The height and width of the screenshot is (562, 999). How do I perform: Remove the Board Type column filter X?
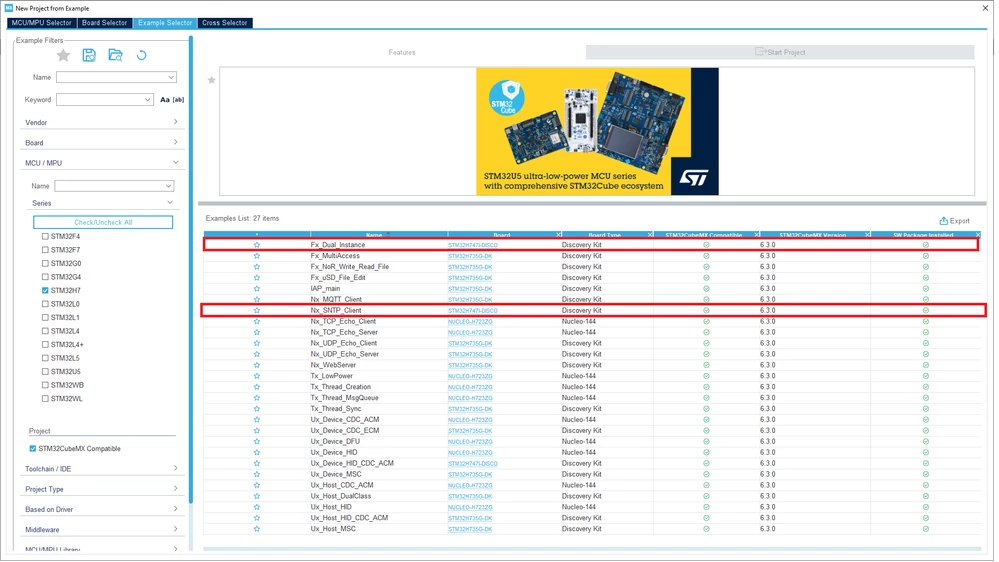[650, 234]
